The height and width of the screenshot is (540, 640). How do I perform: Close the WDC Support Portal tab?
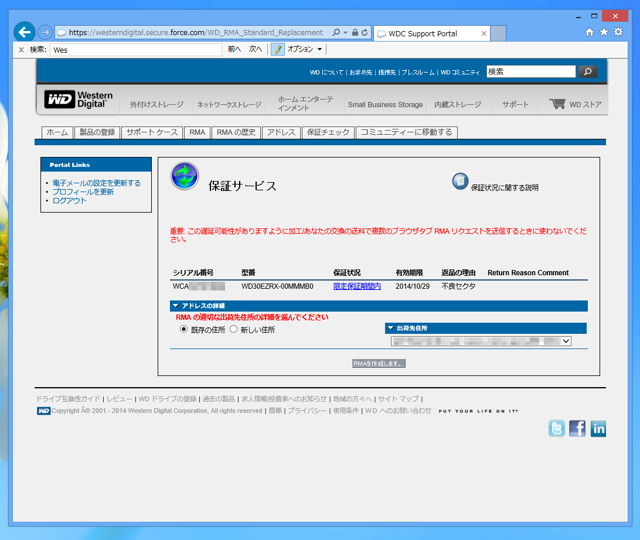484,33
